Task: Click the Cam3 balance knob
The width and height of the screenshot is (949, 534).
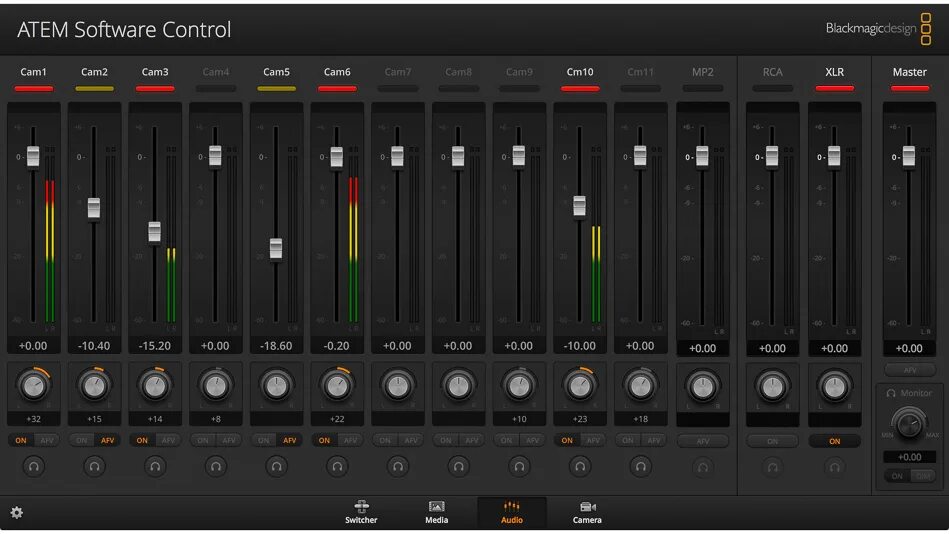Action: pyautogui.click(x=155, y=386)
